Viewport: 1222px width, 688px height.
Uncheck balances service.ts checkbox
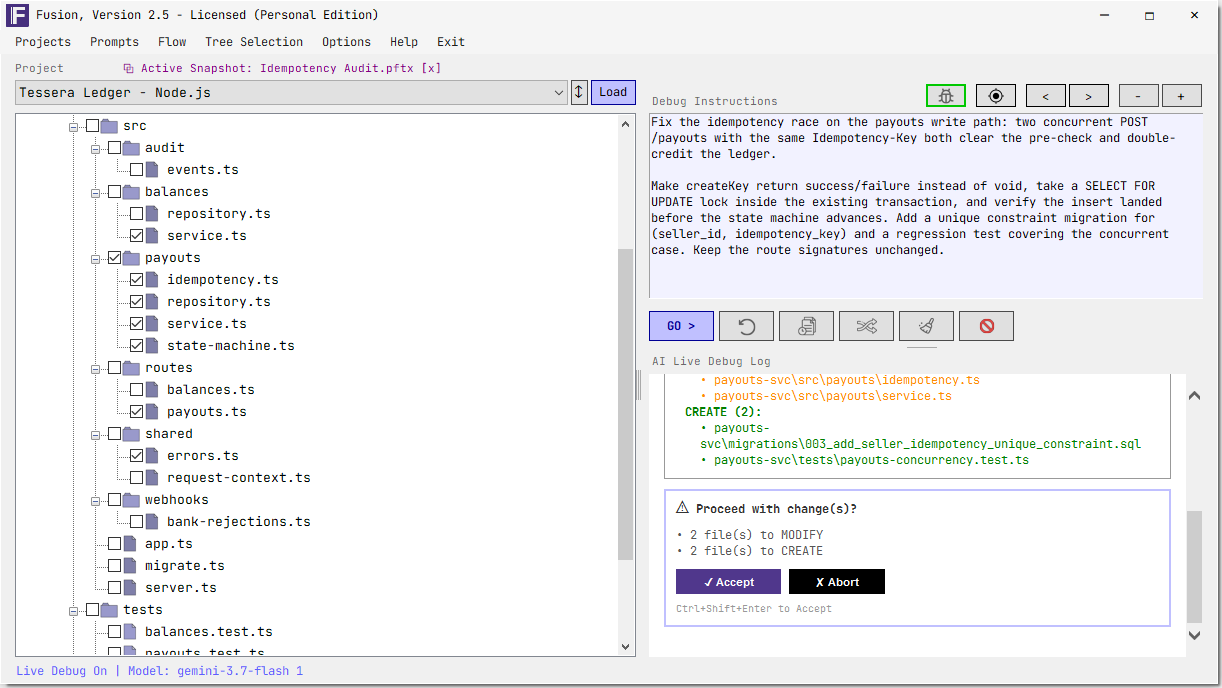coord(137,236)
